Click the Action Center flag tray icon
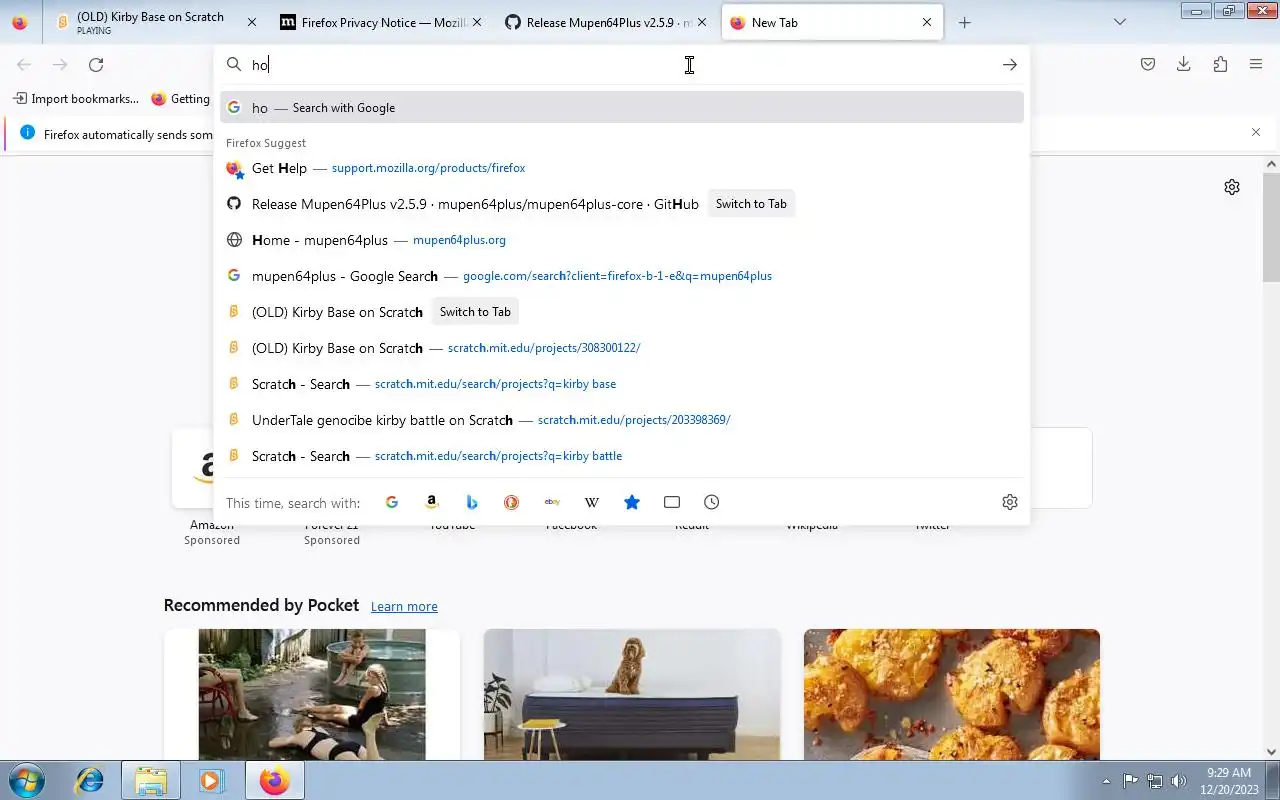1280x800 pixels. pyautogui.click(x=1131, y=781)
